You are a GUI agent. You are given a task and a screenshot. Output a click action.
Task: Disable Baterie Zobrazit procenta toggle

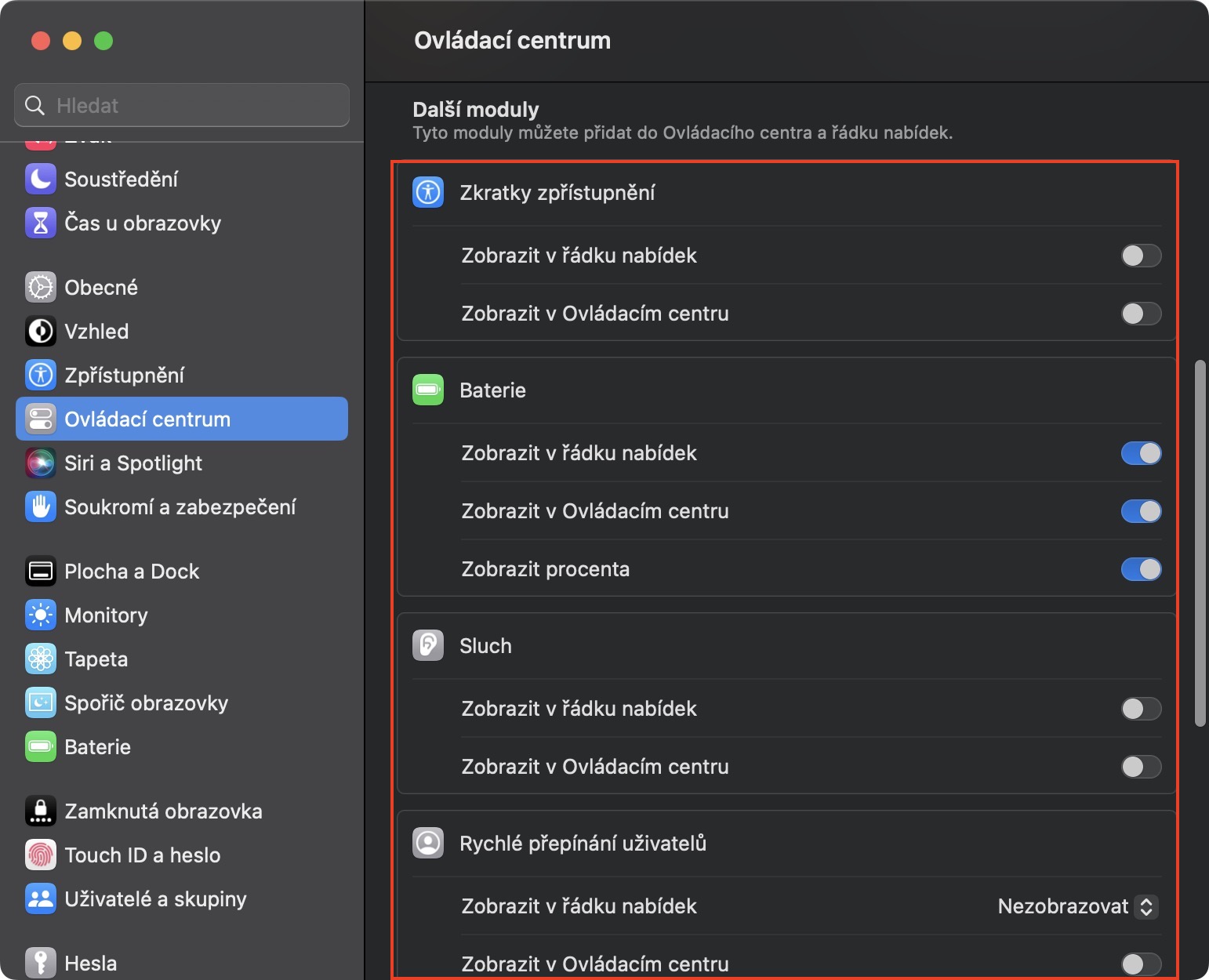tap(1141, 569)
